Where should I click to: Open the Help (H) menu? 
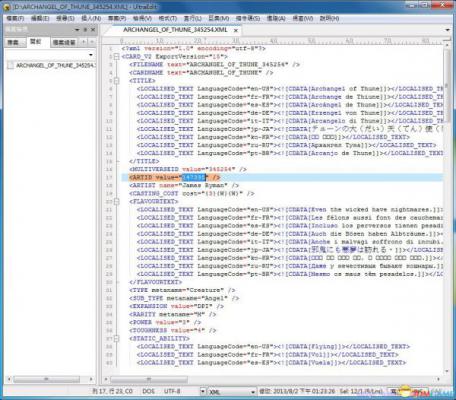coord(329,18)
